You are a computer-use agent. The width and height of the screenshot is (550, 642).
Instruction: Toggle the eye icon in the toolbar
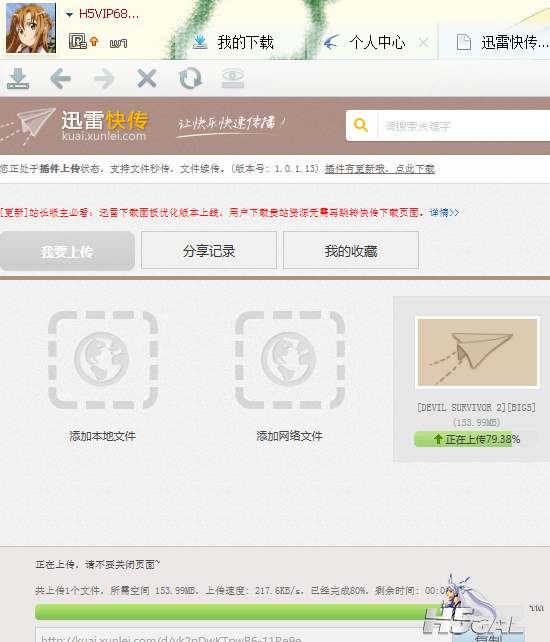tap(233, 78)
